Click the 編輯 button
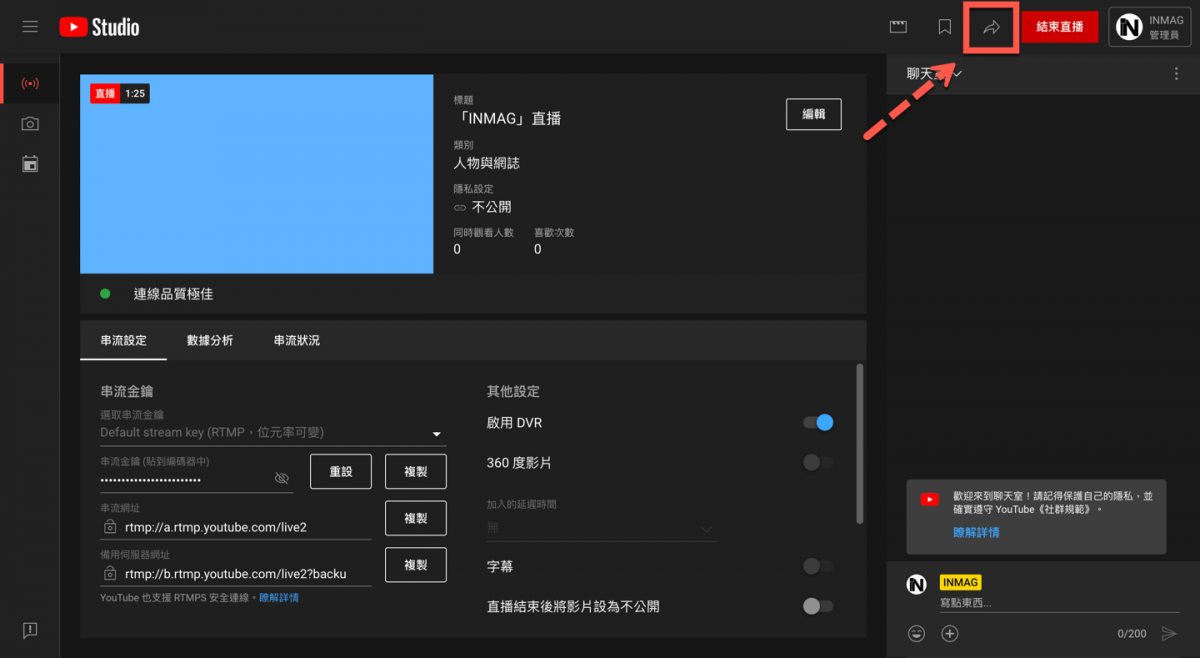The image size is (1200, 658). pyautogui.click(x=814, y=114)
